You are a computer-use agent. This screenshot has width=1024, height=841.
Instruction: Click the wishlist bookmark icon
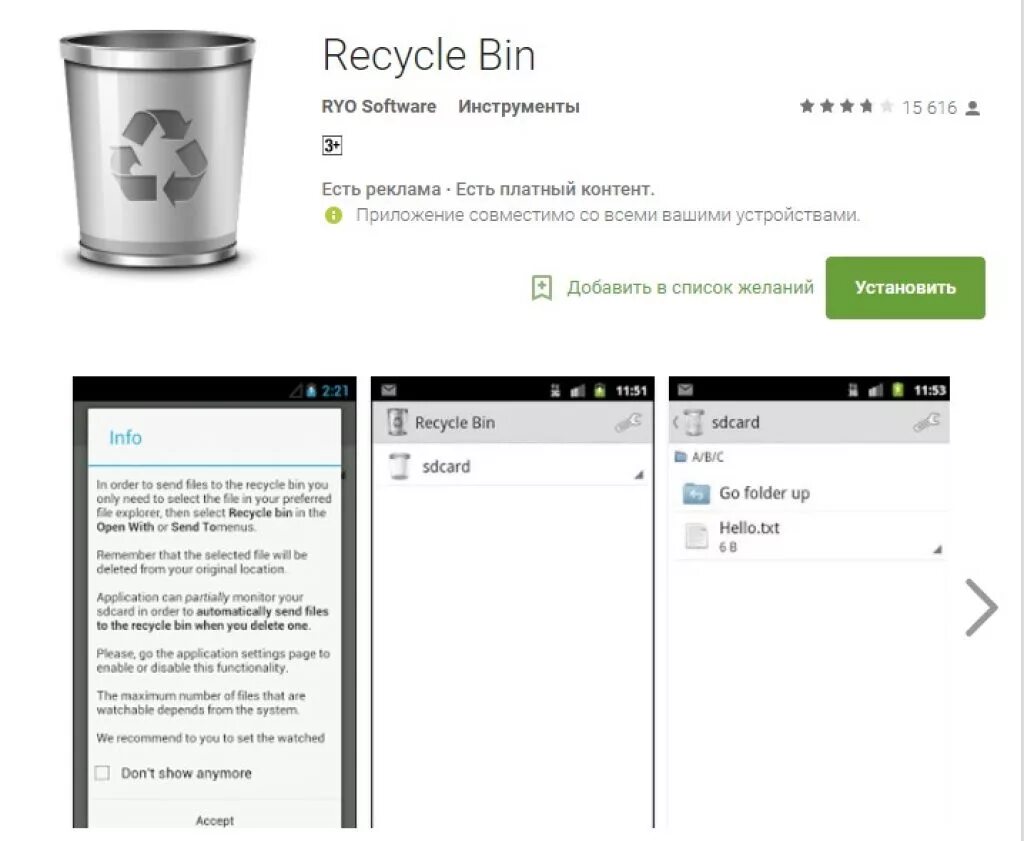pyautogui.click(x=541, y=287)
